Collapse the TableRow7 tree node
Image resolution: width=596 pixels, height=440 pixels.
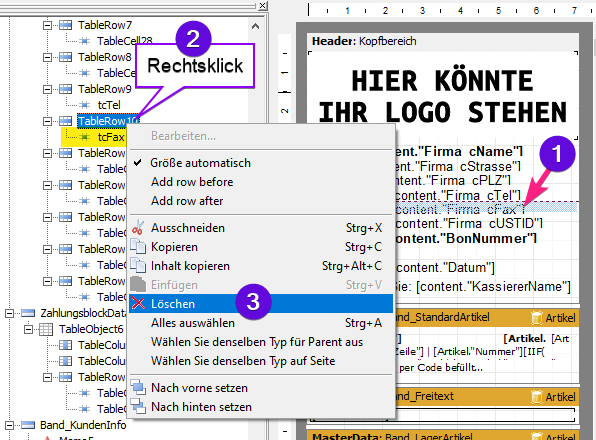click(x=47, y=25)
